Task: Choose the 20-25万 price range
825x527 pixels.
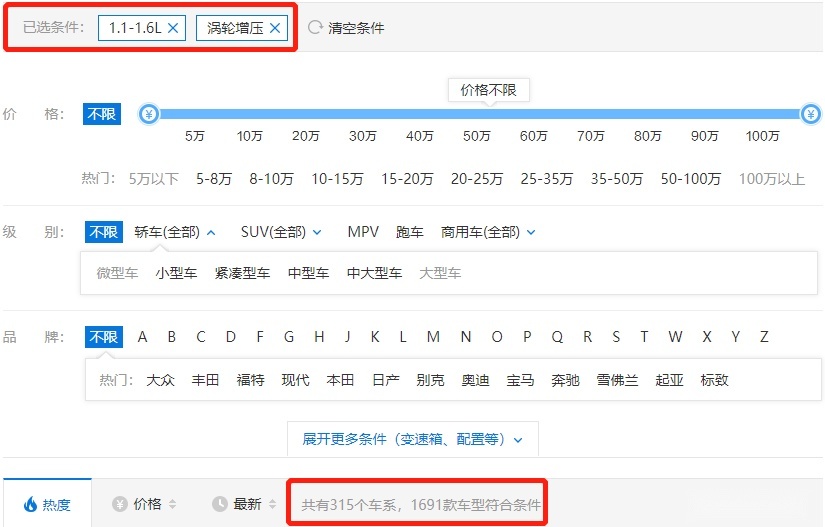Action: tap(477, 179)
